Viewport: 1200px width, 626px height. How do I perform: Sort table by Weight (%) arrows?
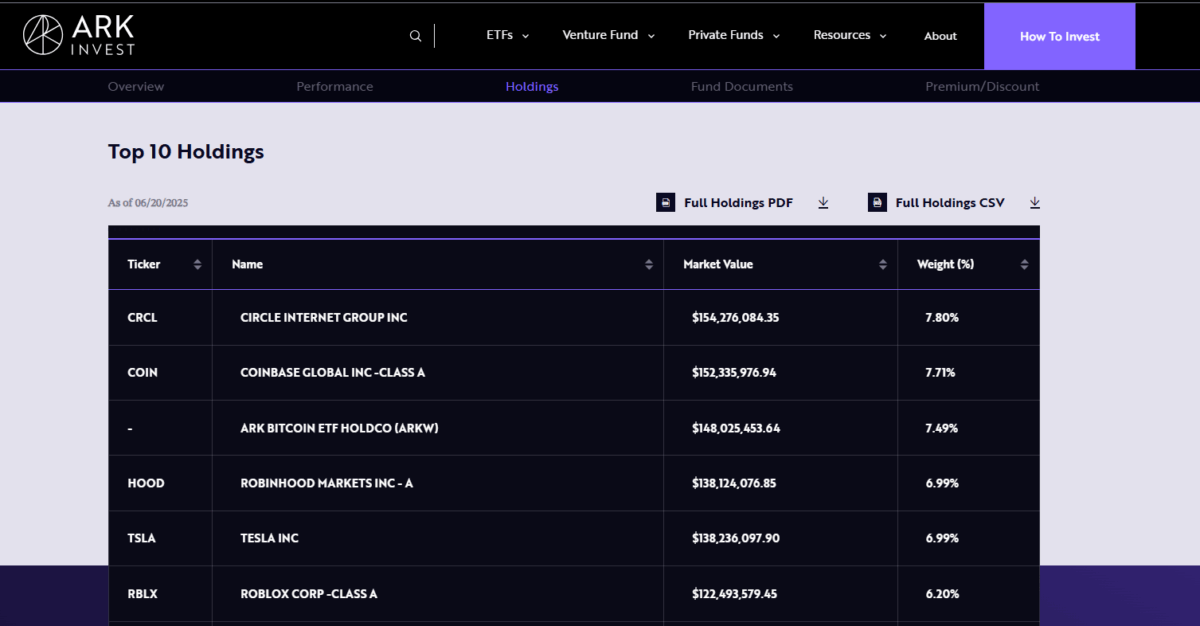pyautogui.click(x=1024, y=265)
